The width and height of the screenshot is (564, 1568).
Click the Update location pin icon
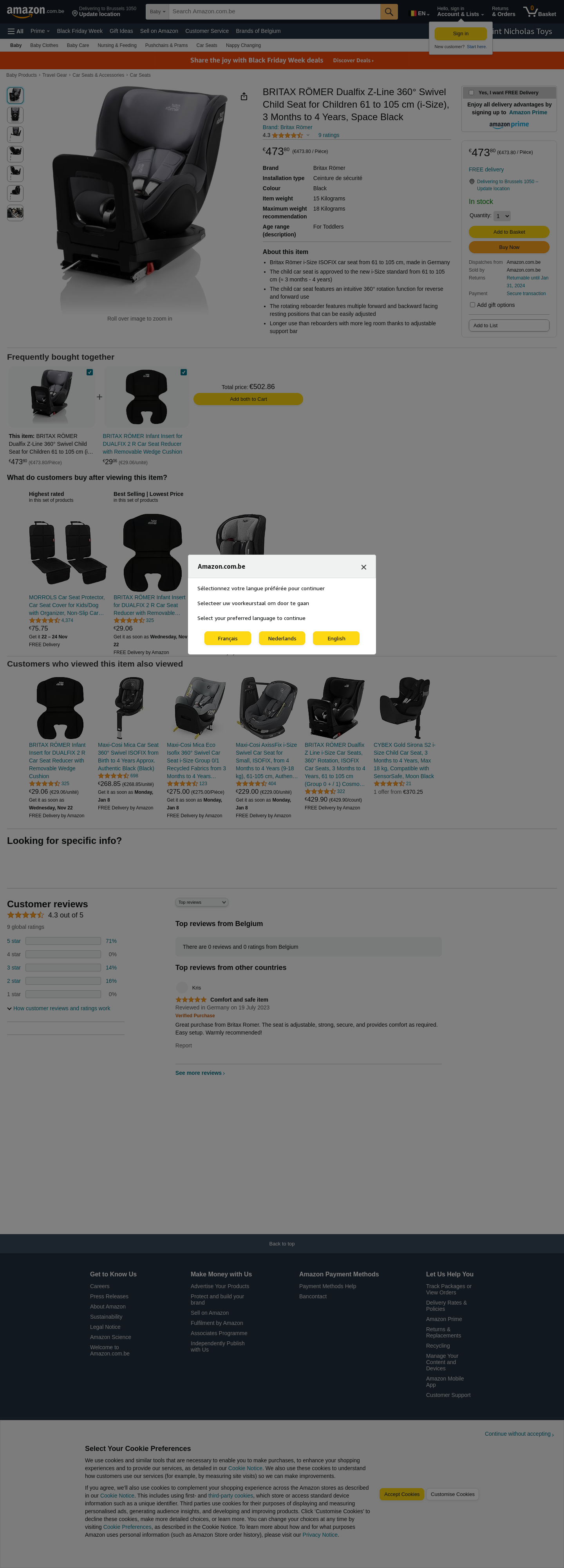point(75,13)
